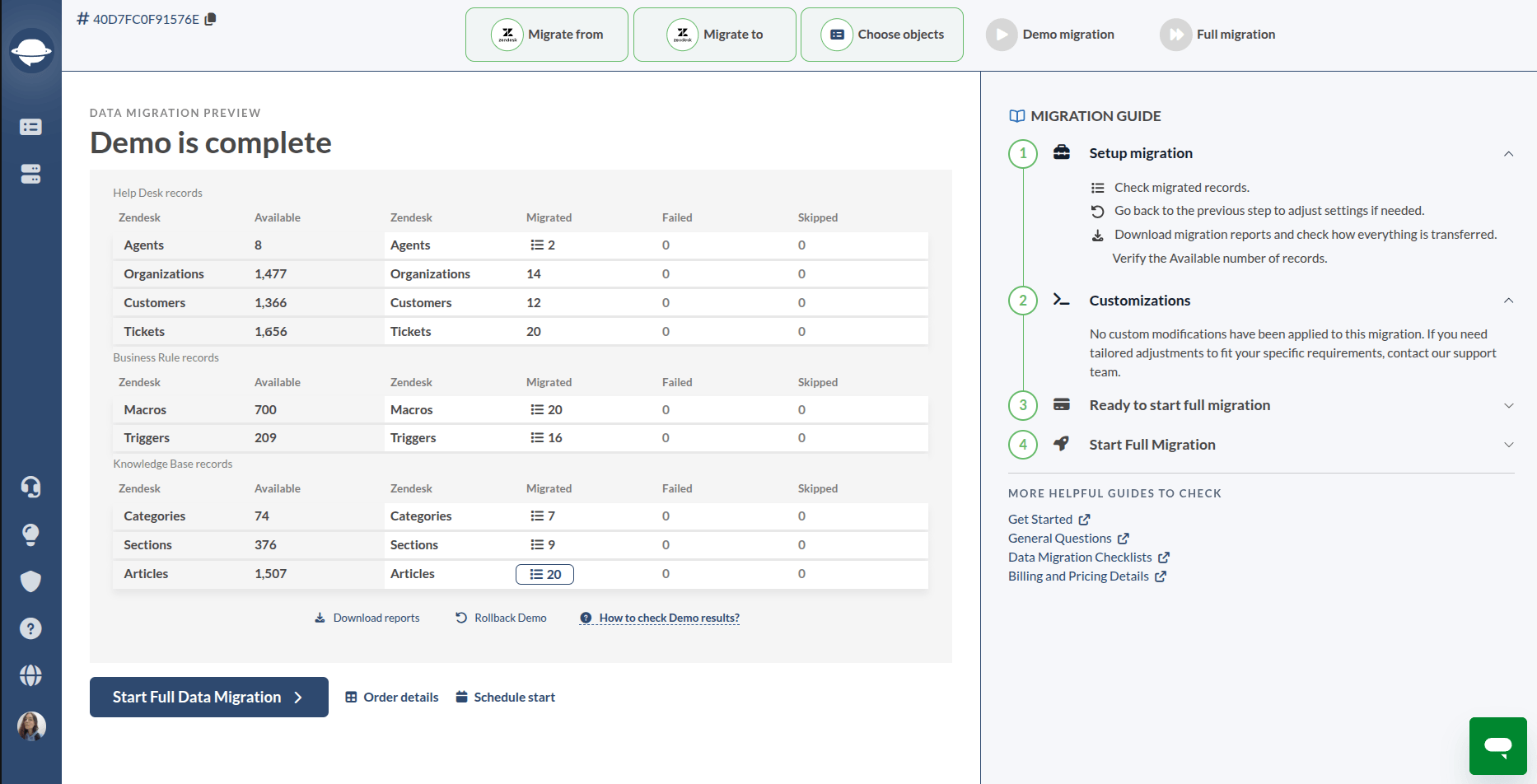Click the Full migration fast-forward icon
1537x784 pixels.
1175,35
